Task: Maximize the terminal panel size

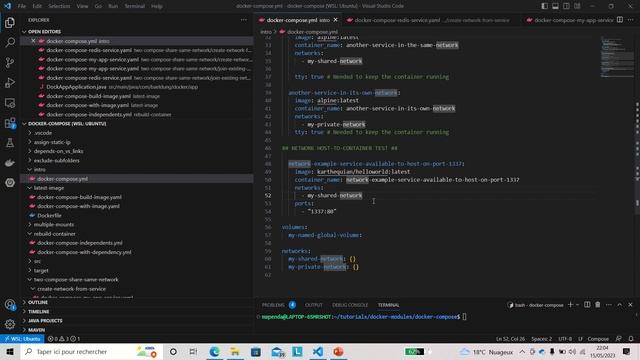Action: (x=620, y=304)
